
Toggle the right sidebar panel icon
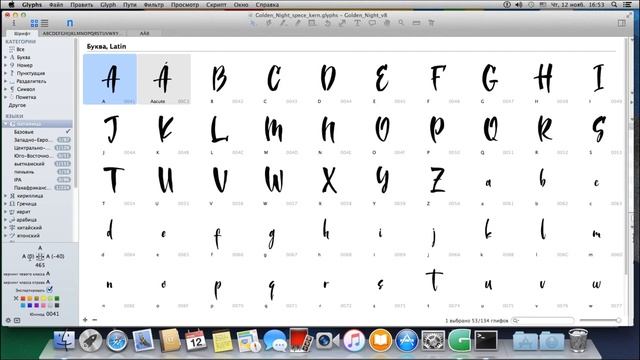621,23
